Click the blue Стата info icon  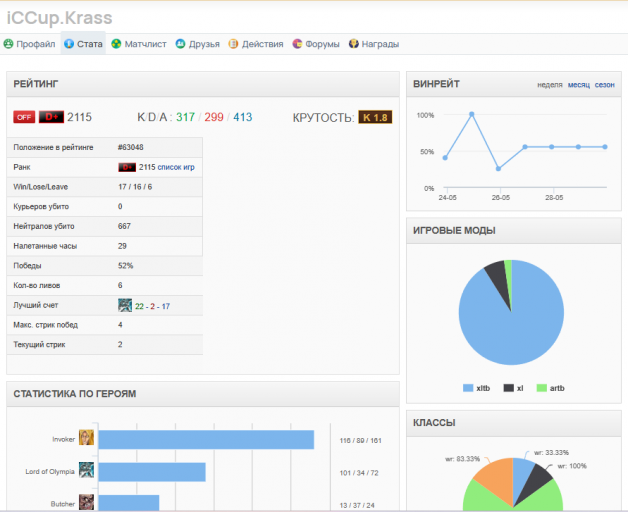pos(69,44)
